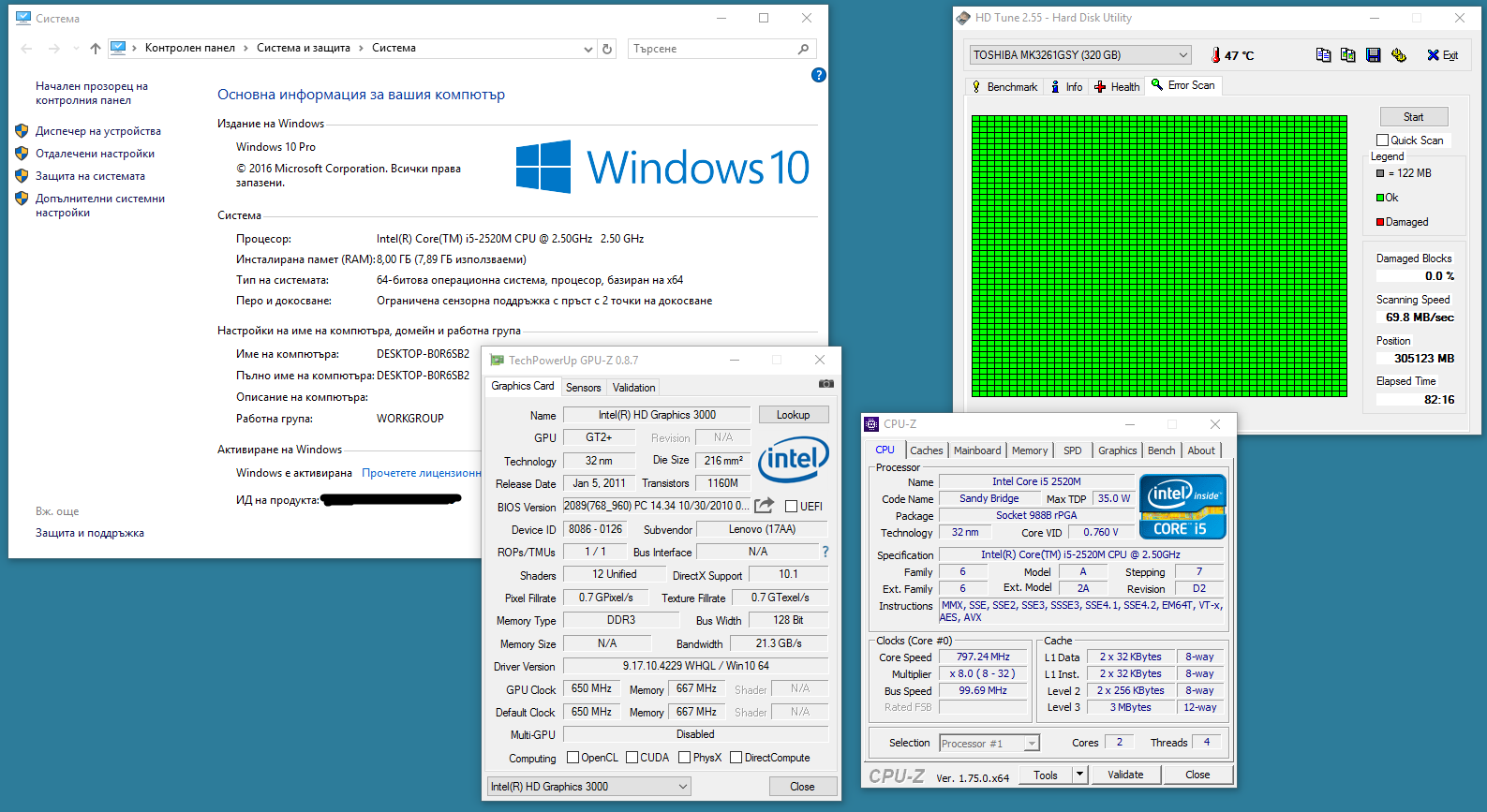Open About tab in CPU-Z
Screen dimensions: 1487x812
[x=1201, y=450]
